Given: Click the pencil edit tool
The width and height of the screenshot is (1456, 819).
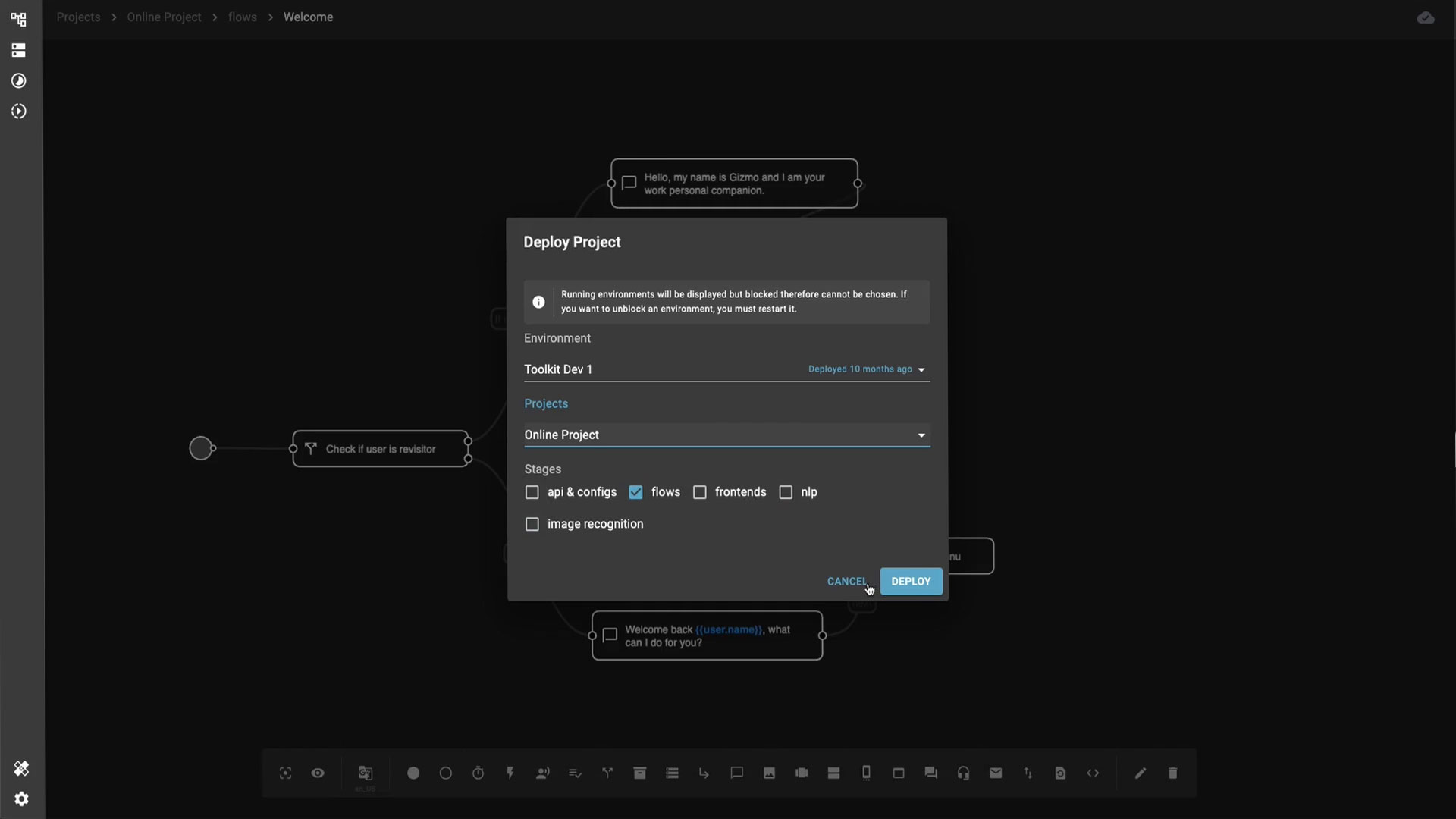Looking at the screenshot, I should [1141, 773].
